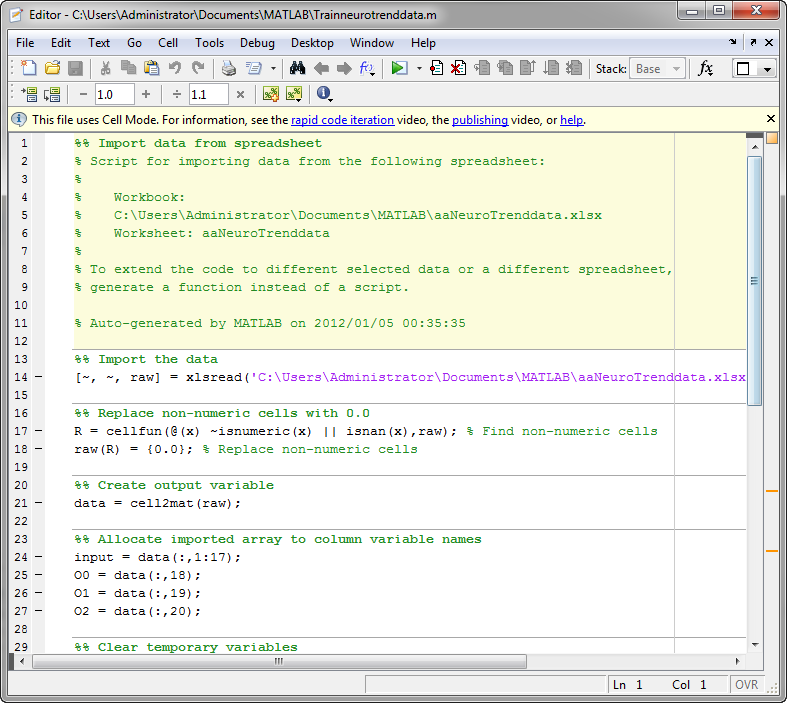Open the Desktop menu
787x703 pixels.
(x=312, y=43)
